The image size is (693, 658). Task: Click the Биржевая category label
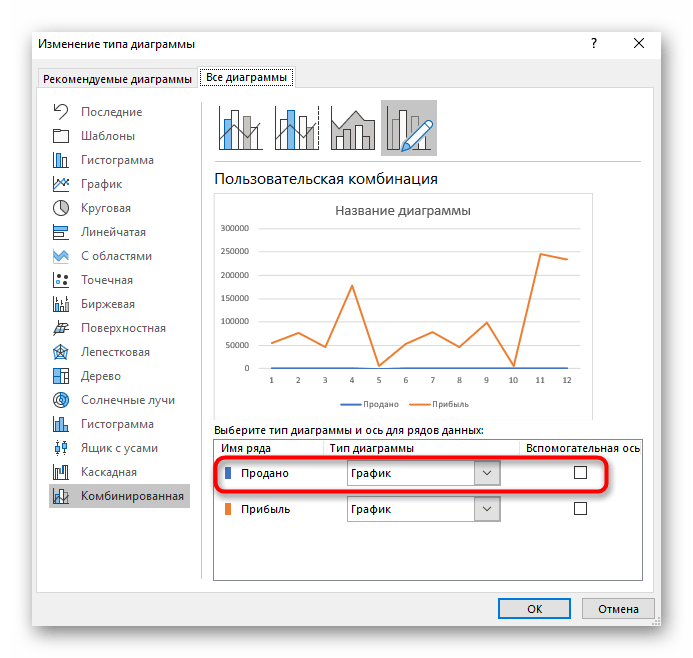point(108,304)
